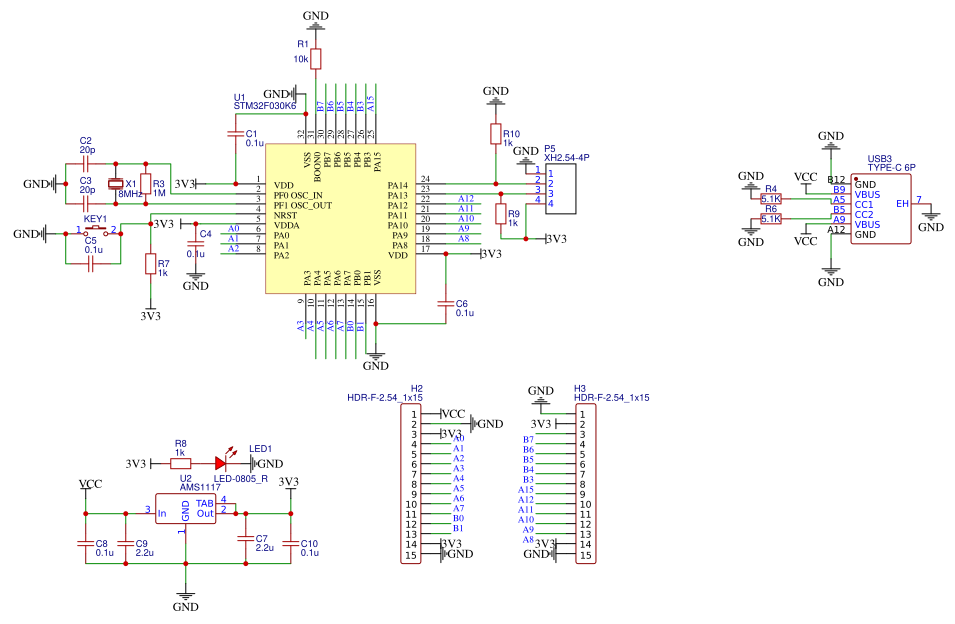The height and width of the screenshot is (624, 955).
Task: Click the GND symbol above R1
Action: [x=315, y=26]
